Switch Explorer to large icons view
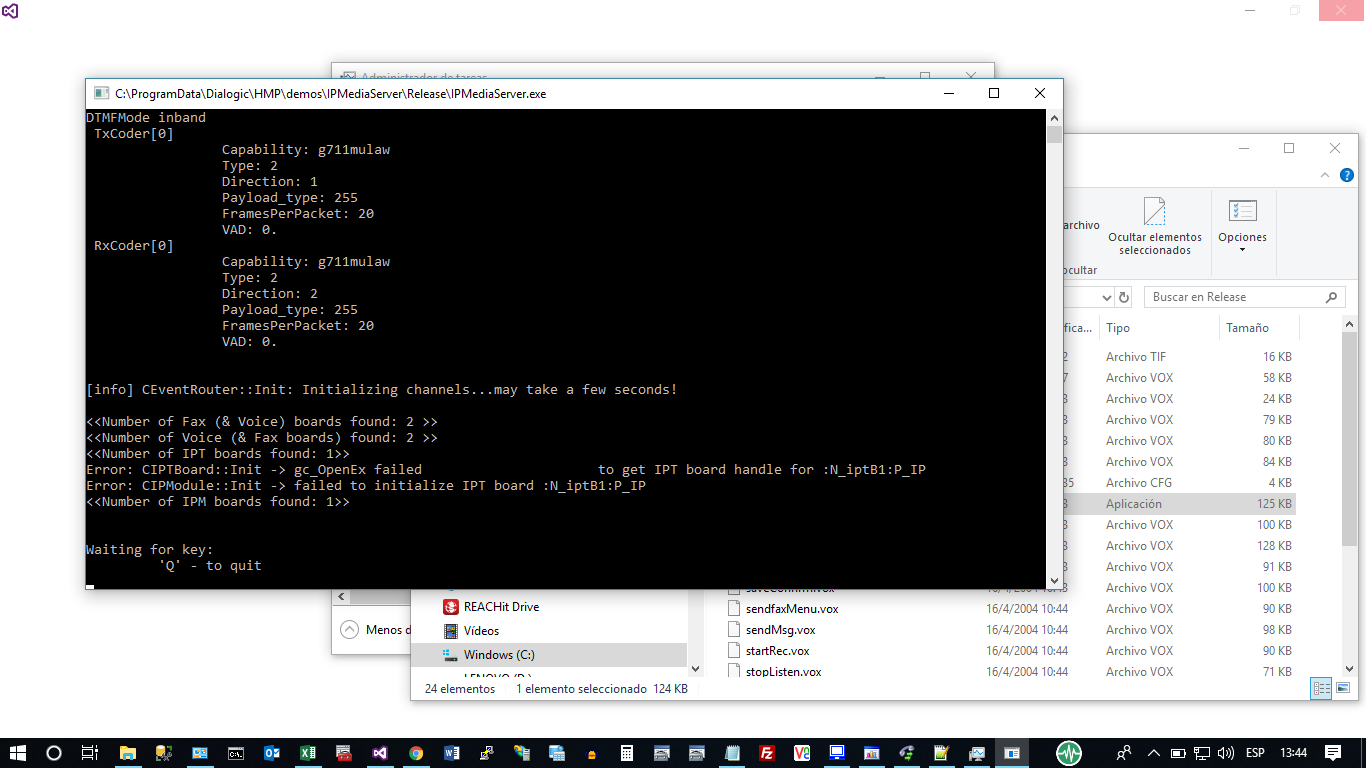This screenshot has height=768, width=1366. 1343,688
